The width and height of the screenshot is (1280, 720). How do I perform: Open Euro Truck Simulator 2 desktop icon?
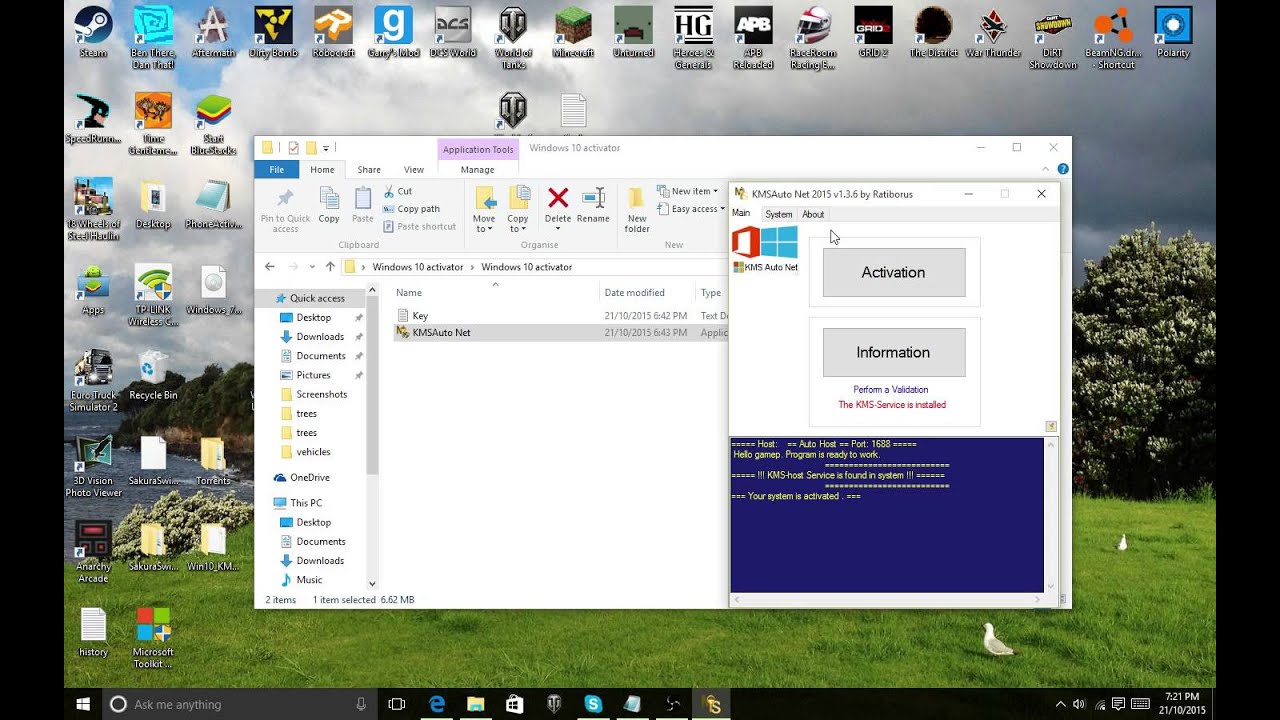(x=93, y=381)
